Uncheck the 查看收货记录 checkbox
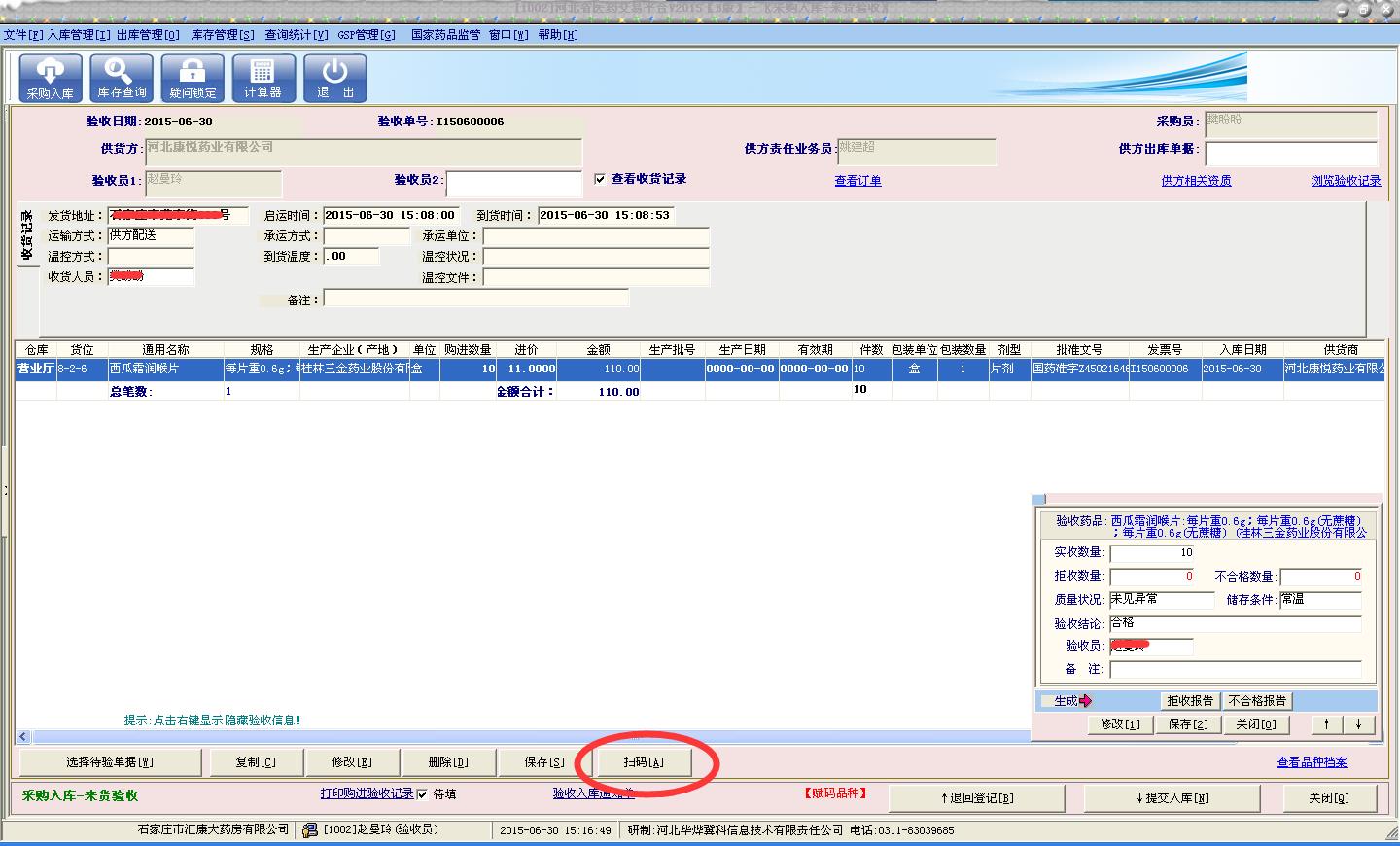Viewport: 1400px width, 846px height. tap(600, 179)
